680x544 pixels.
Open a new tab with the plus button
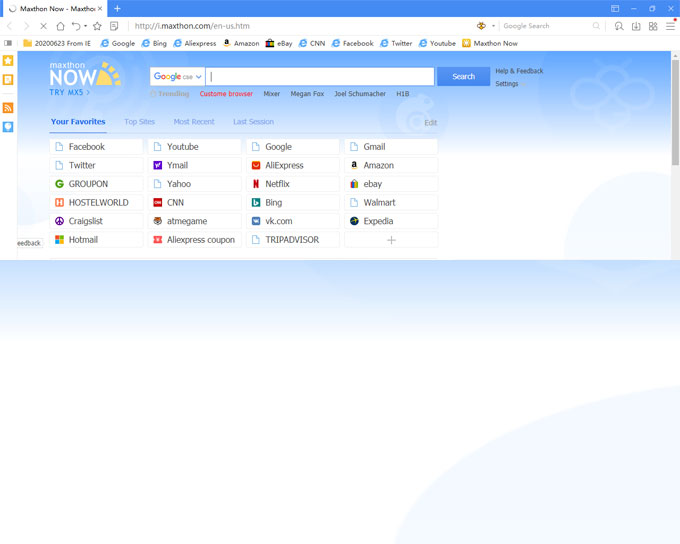(x=117, y=8)
